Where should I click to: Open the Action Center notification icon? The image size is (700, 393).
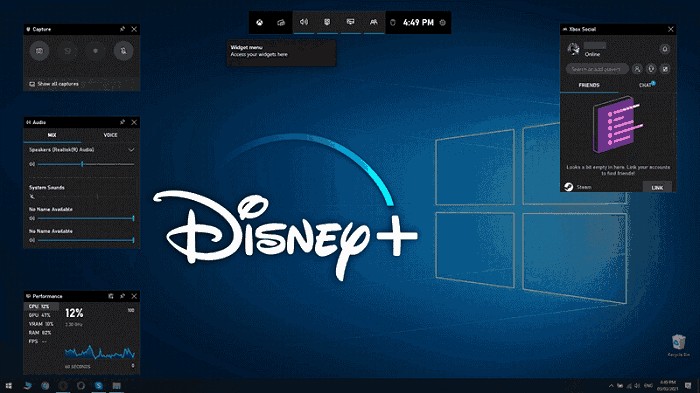pos(688,386)
